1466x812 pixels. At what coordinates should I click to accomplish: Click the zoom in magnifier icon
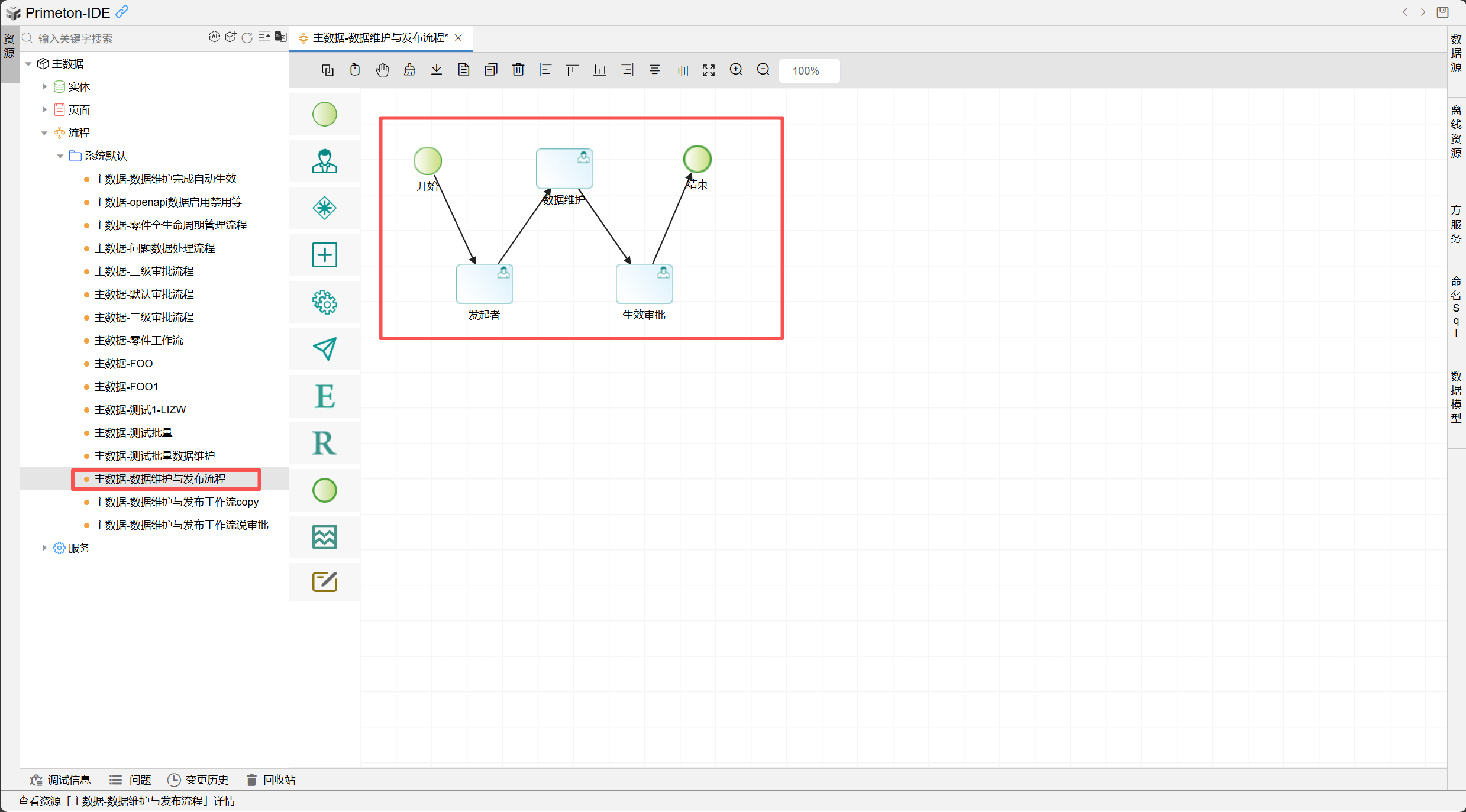click(736, 70)
